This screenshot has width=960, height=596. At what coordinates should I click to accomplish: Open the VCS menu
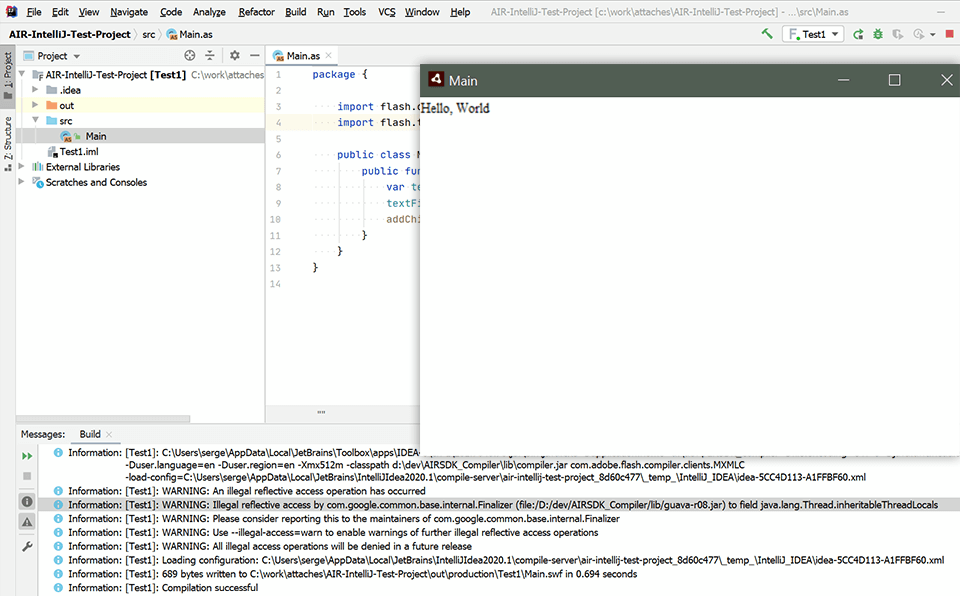(x=386, y=12)
